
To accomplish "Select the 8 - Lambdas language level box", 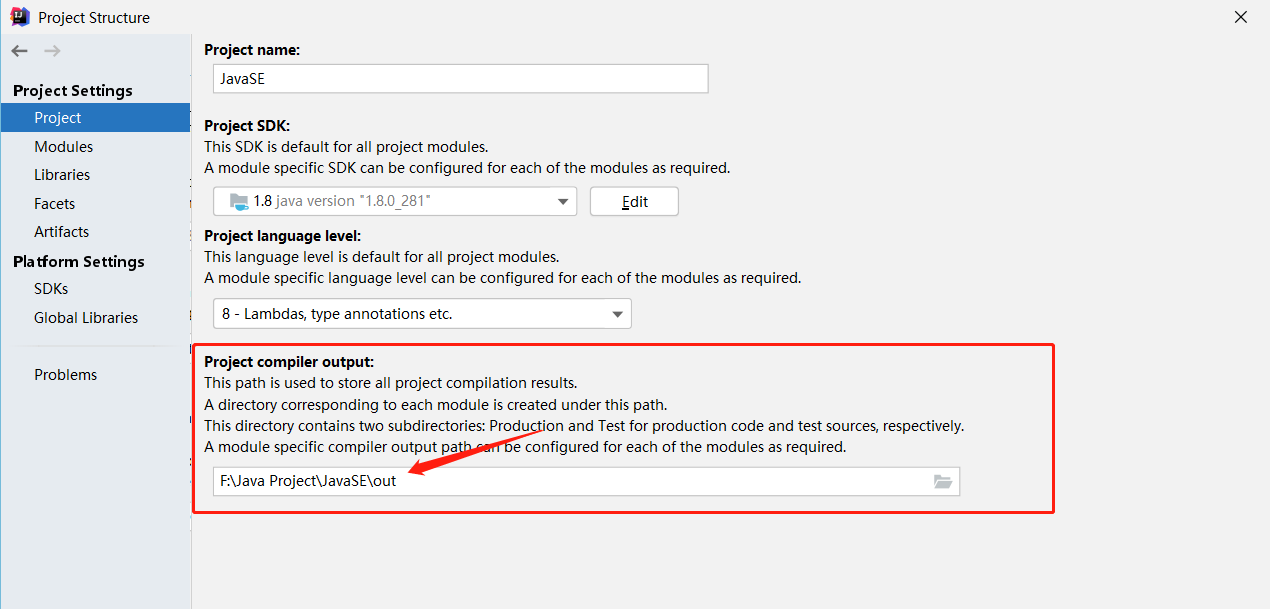I will click(x=422, y=314).
